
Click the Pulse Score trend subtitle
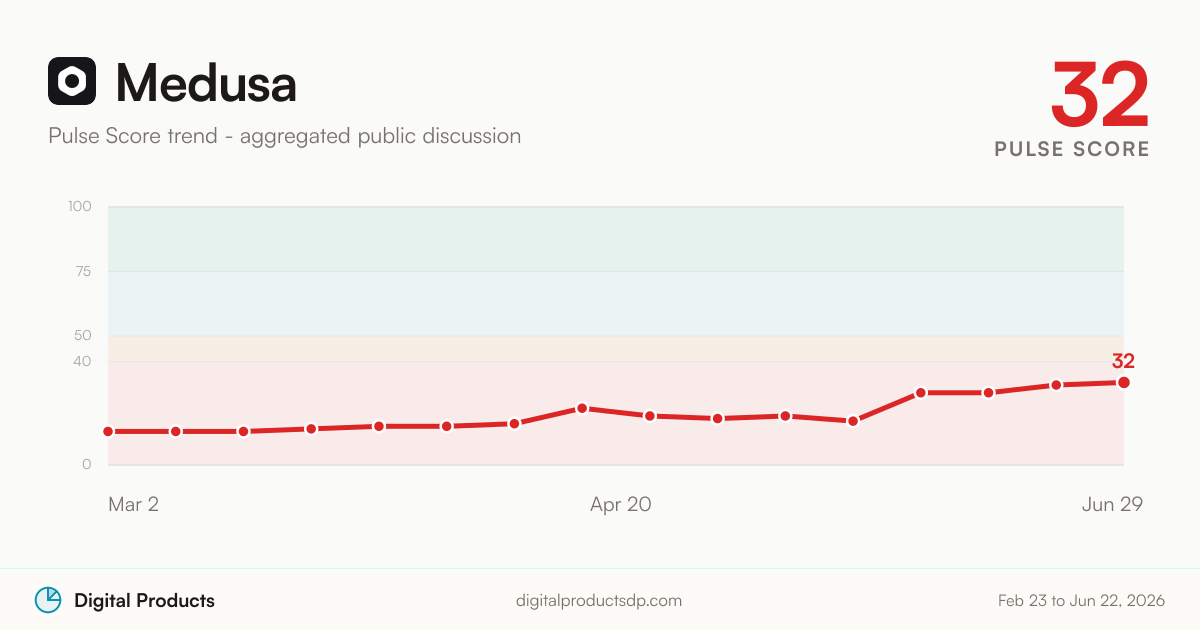(284, 136)
